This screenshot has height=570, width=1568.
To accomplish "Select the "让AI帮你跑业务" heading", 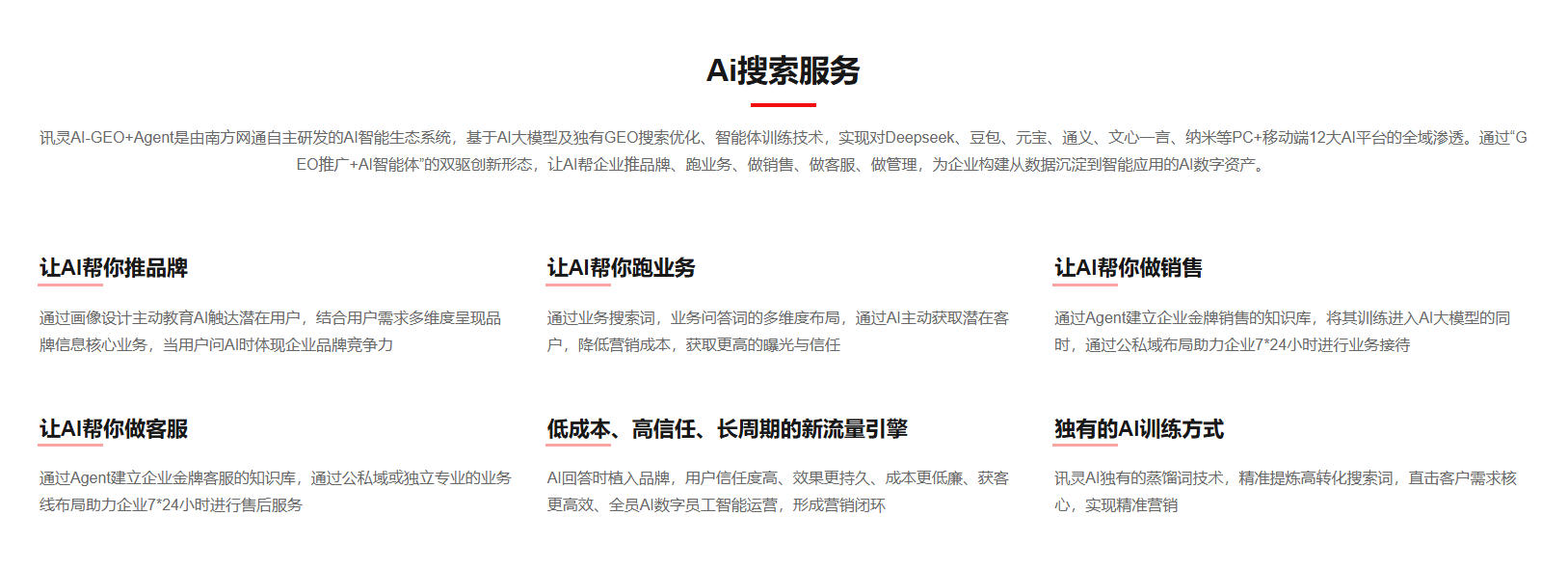I will coord(621,268).
